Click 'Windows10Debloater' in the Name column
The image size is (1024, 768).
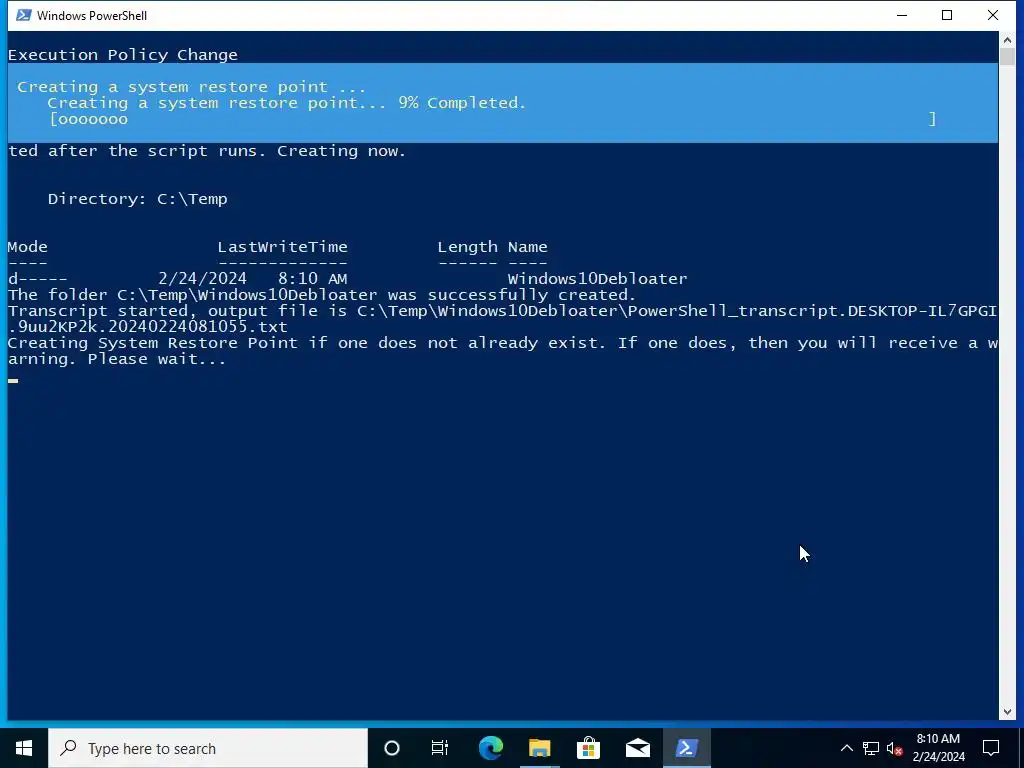(598, 279)
